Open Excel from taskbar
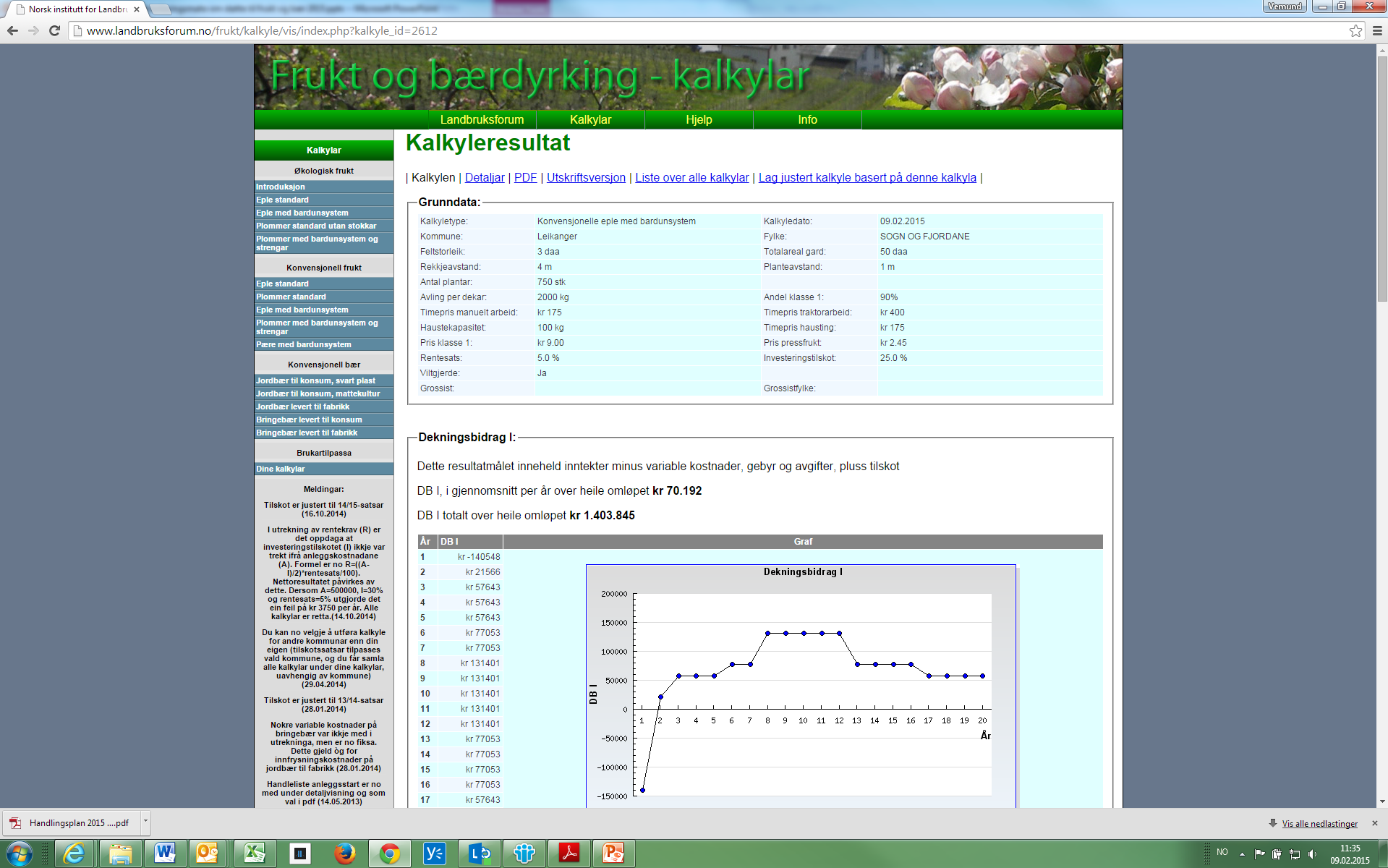This screenshot has height=868, width=1388. pyautogui.click(x=255, y=854)
